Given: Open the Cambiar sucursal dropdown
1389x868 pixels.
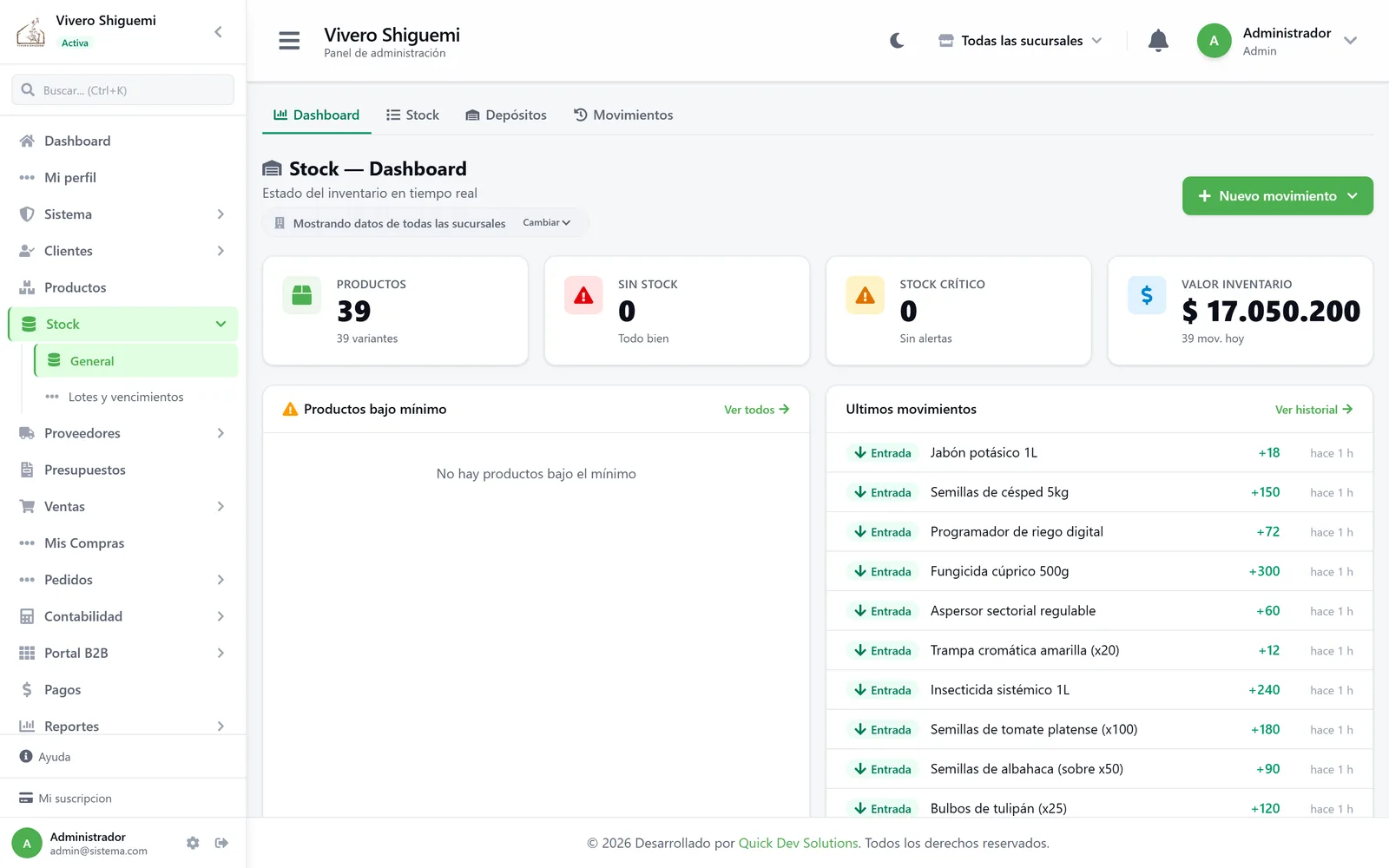Looking at the screenshot, I should 546,223.
